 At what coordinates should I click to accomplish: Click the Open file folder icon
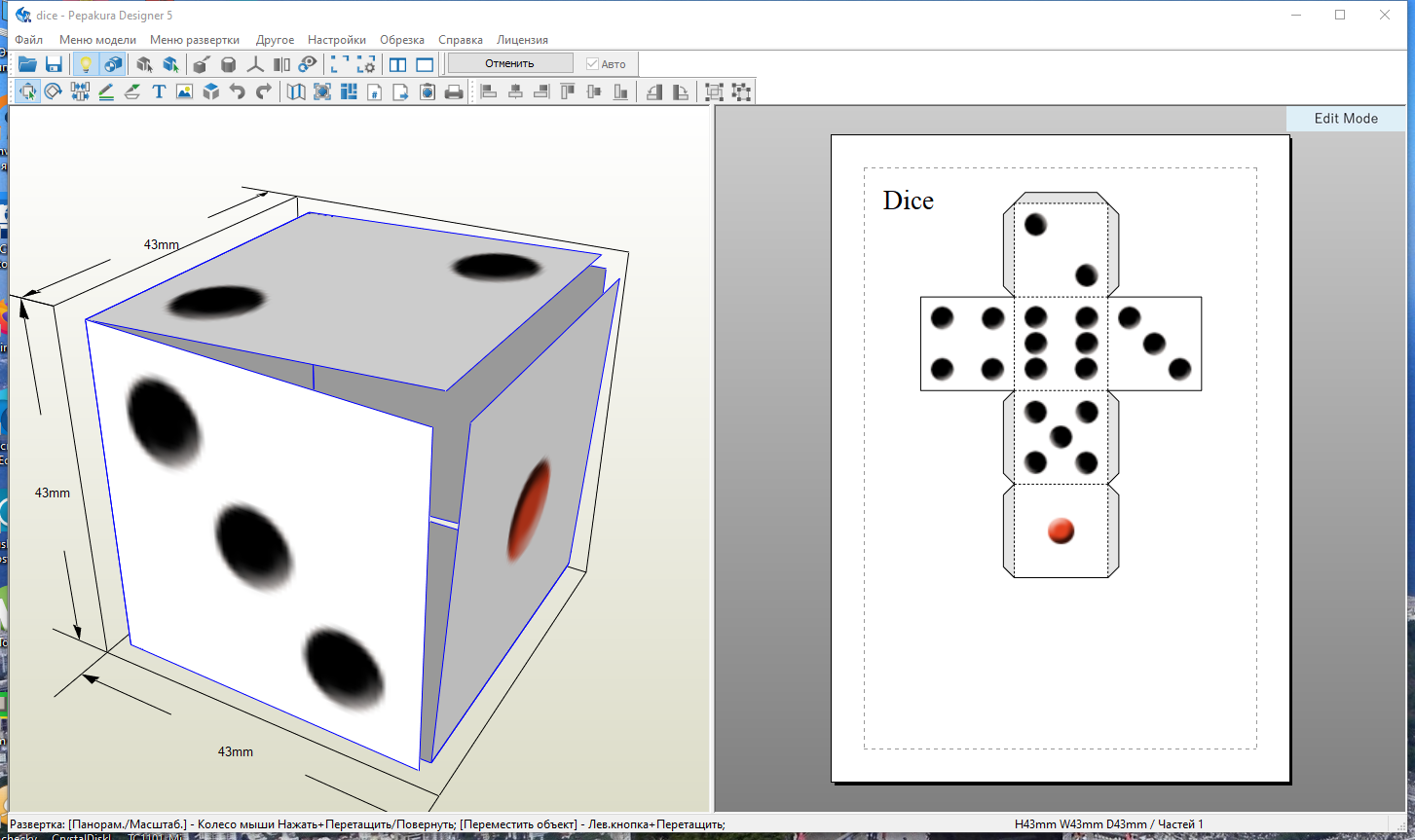click(27, 64)
